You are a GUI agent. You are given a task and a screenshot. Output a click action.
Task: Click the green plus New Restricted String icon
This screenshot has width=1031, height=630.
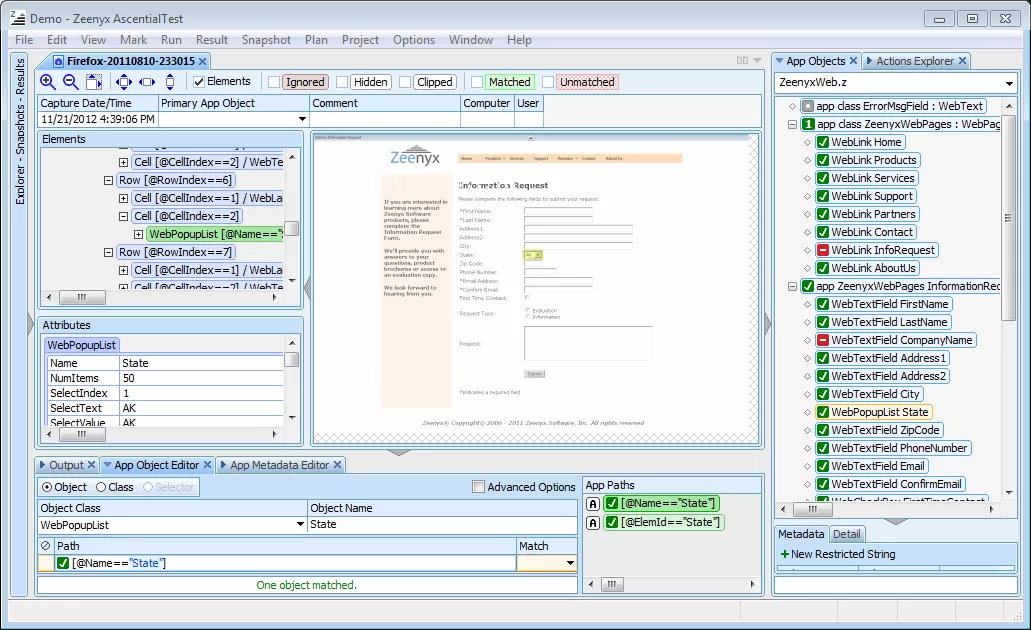coord(784,554)
